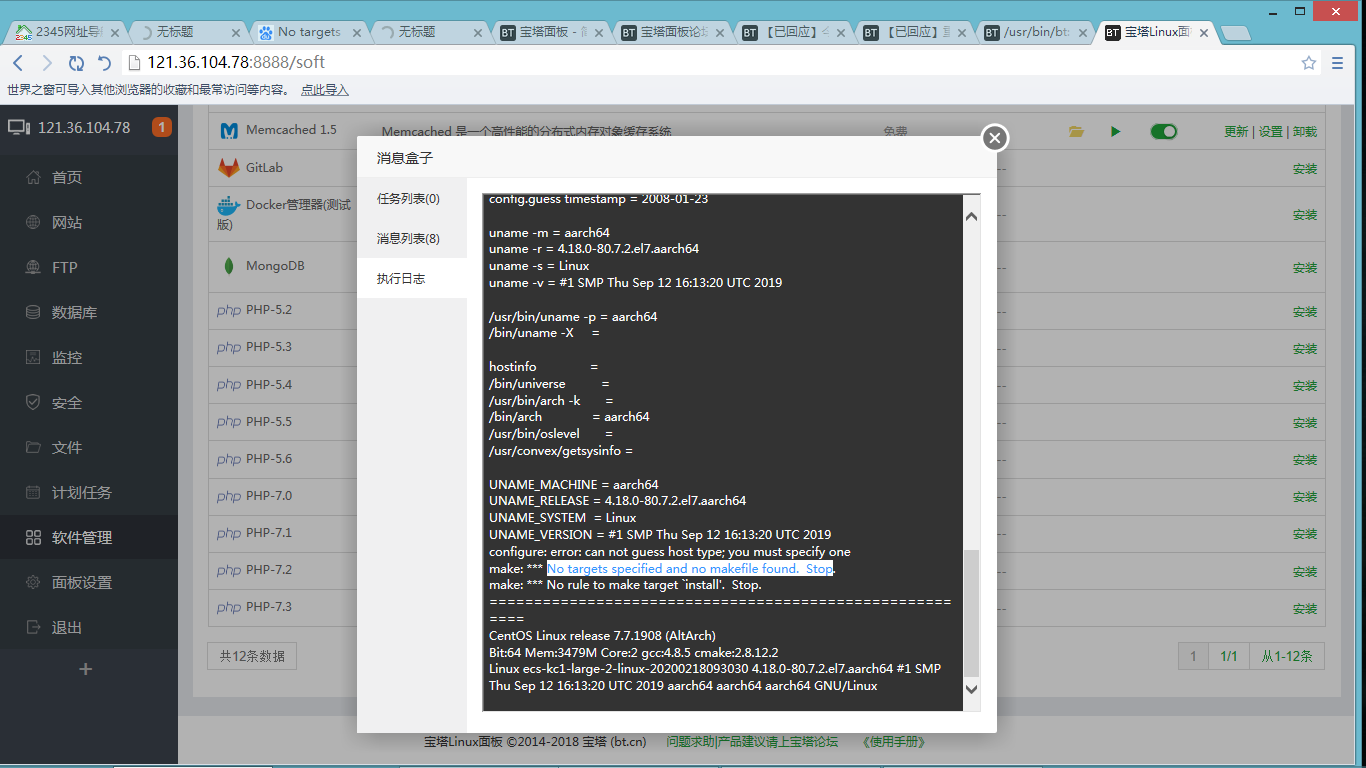Click the monitor icon beside 121.36.104.78

19,127
